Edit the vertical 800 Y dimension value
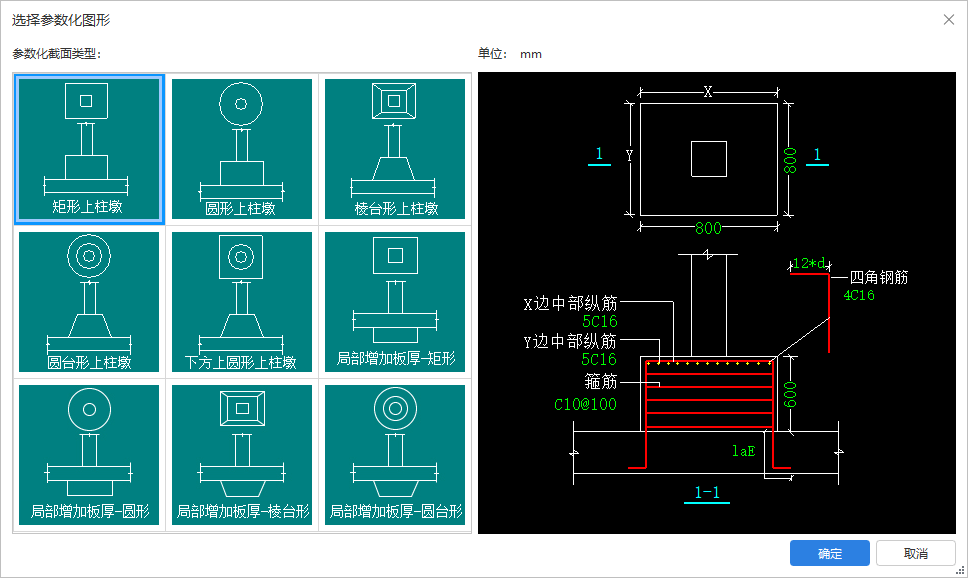968x578 pixels. (x=790, y=161)
